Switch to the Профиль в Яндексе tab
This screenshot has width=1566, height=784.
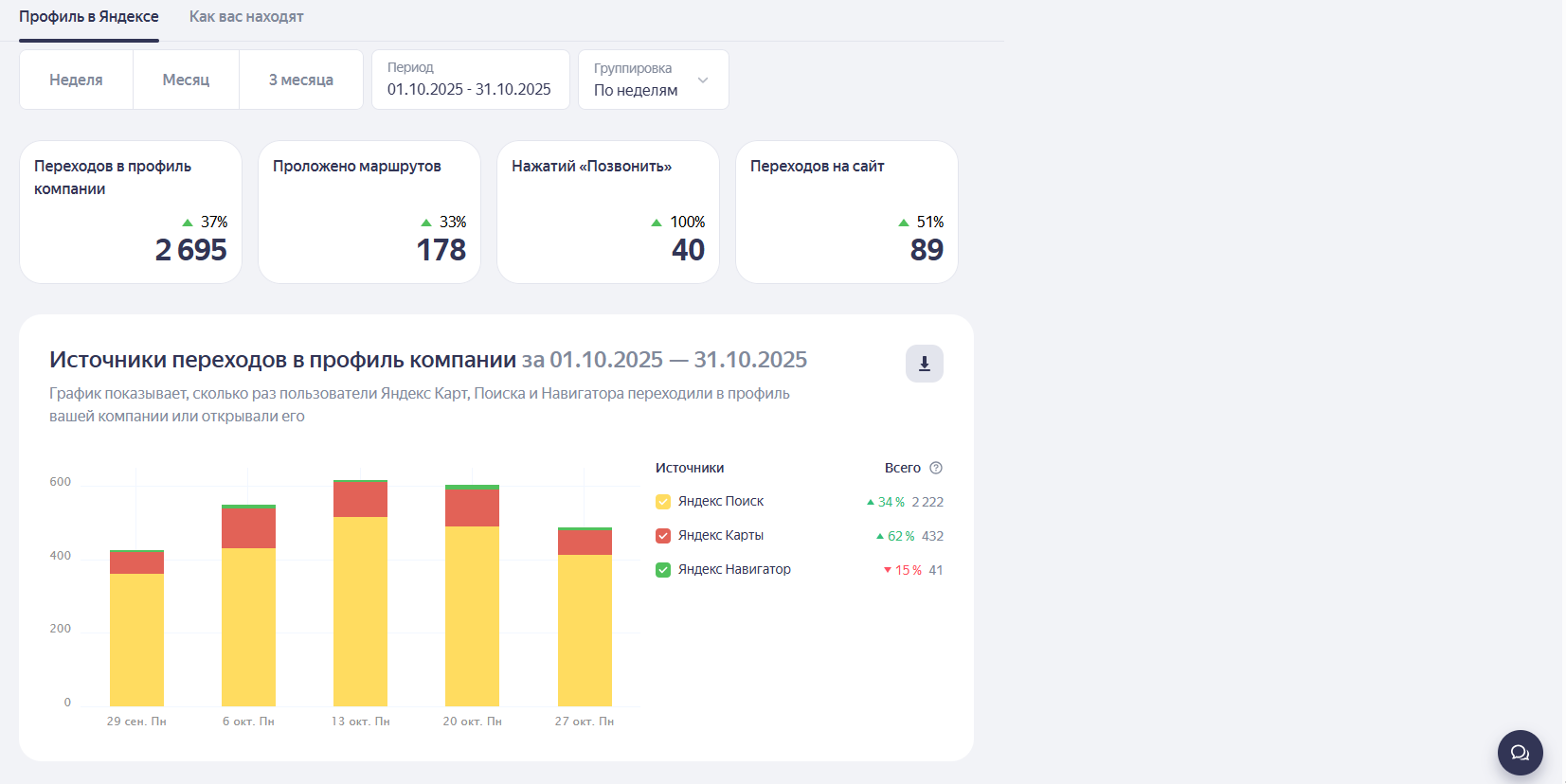click(x=89, y=17)
